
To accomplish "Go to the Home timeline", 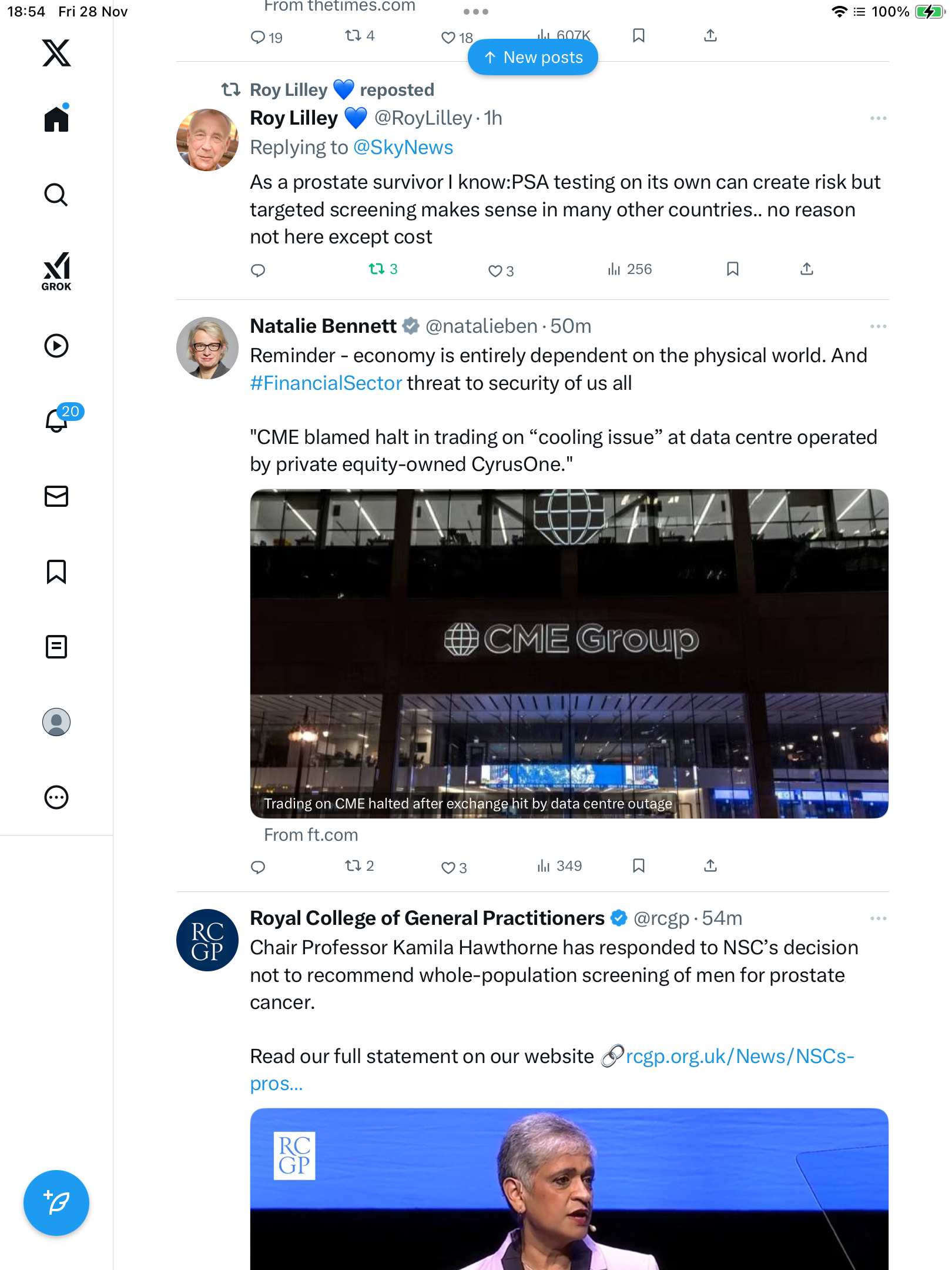I will click(56, 119).
